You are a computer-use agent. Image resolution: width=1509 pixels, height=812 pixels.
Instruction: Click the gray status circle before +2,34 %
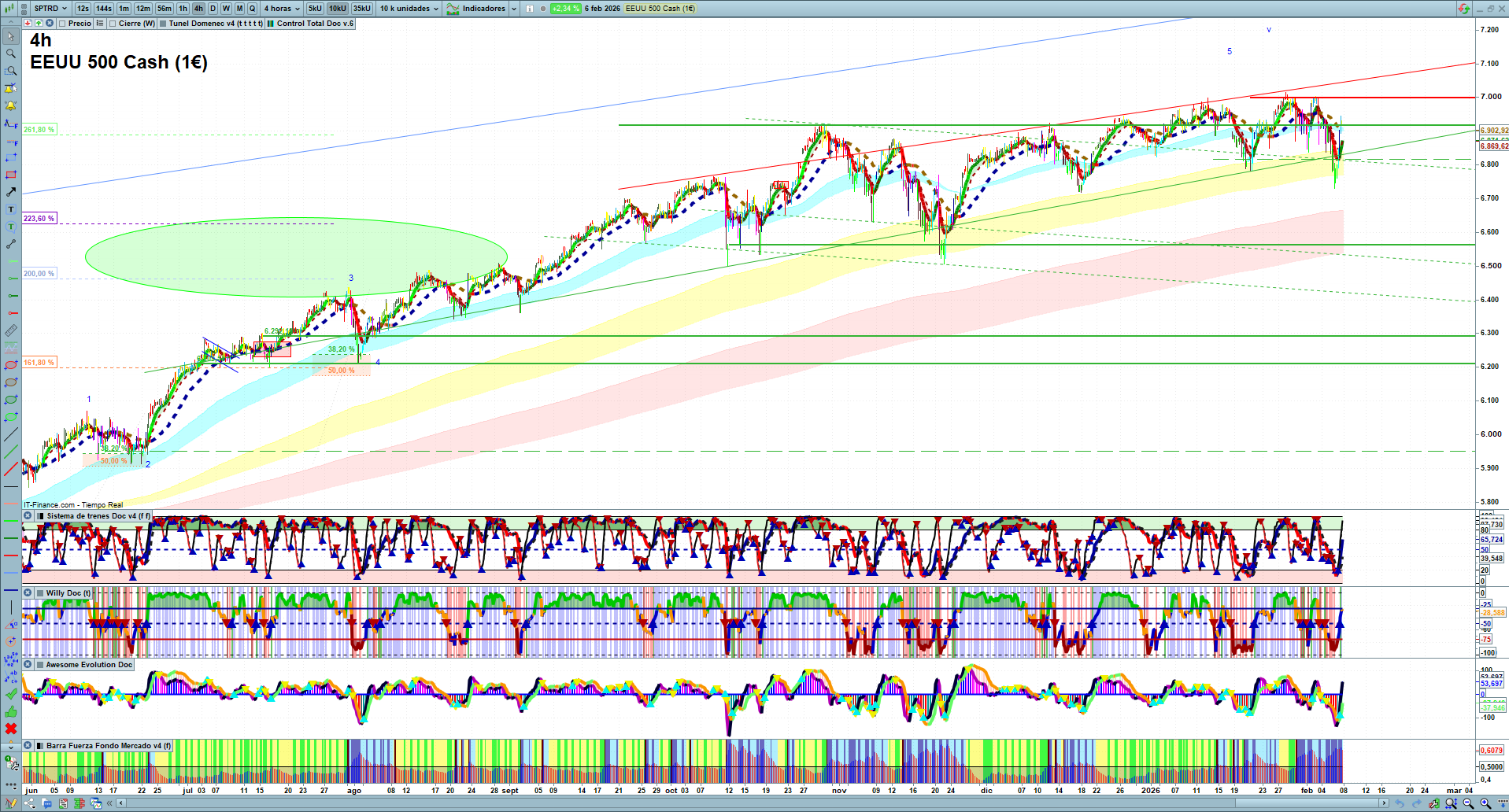point(543,9)
